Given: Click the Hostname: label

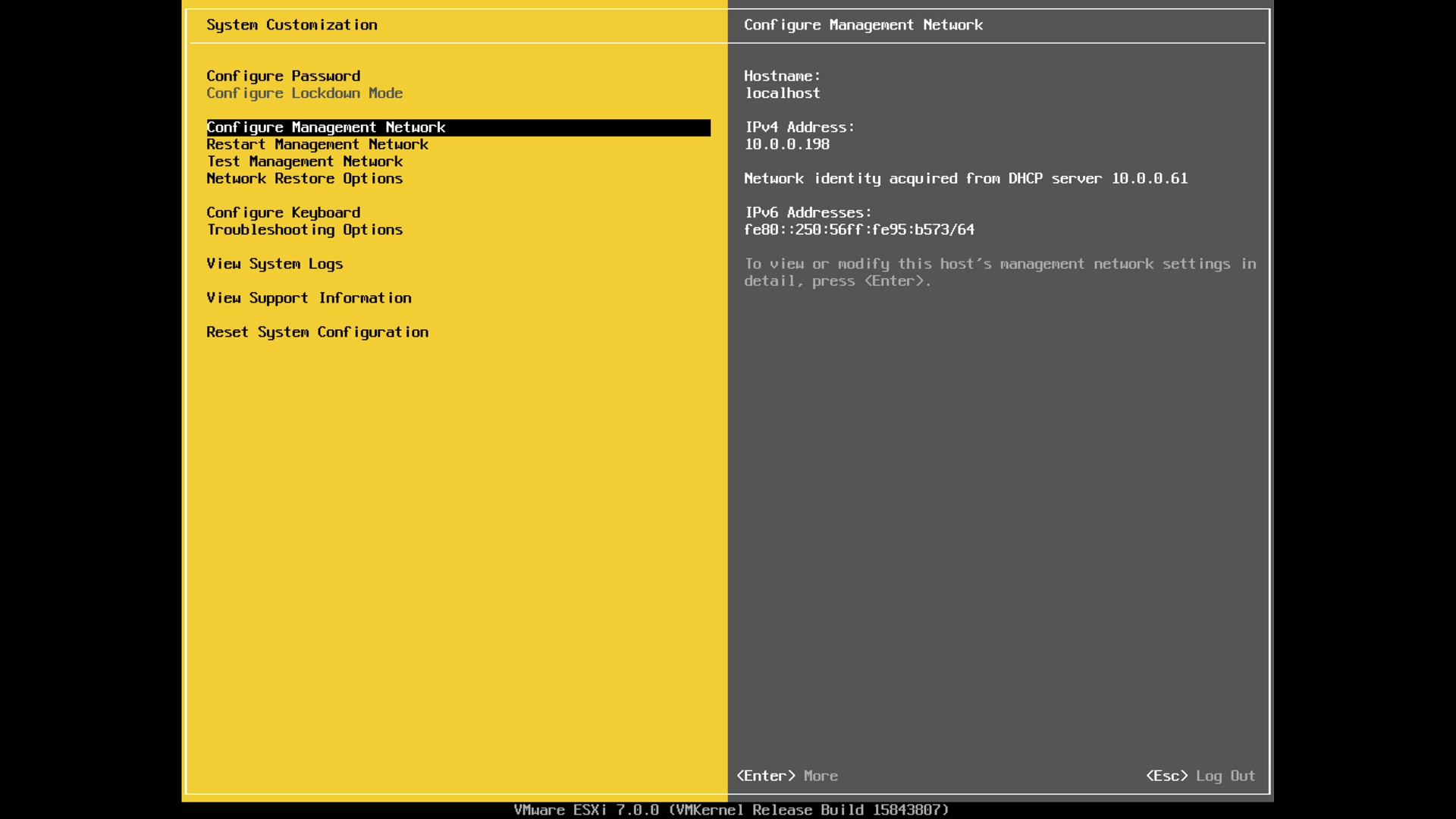Looking at the screenshot, I should pos(782,76).
